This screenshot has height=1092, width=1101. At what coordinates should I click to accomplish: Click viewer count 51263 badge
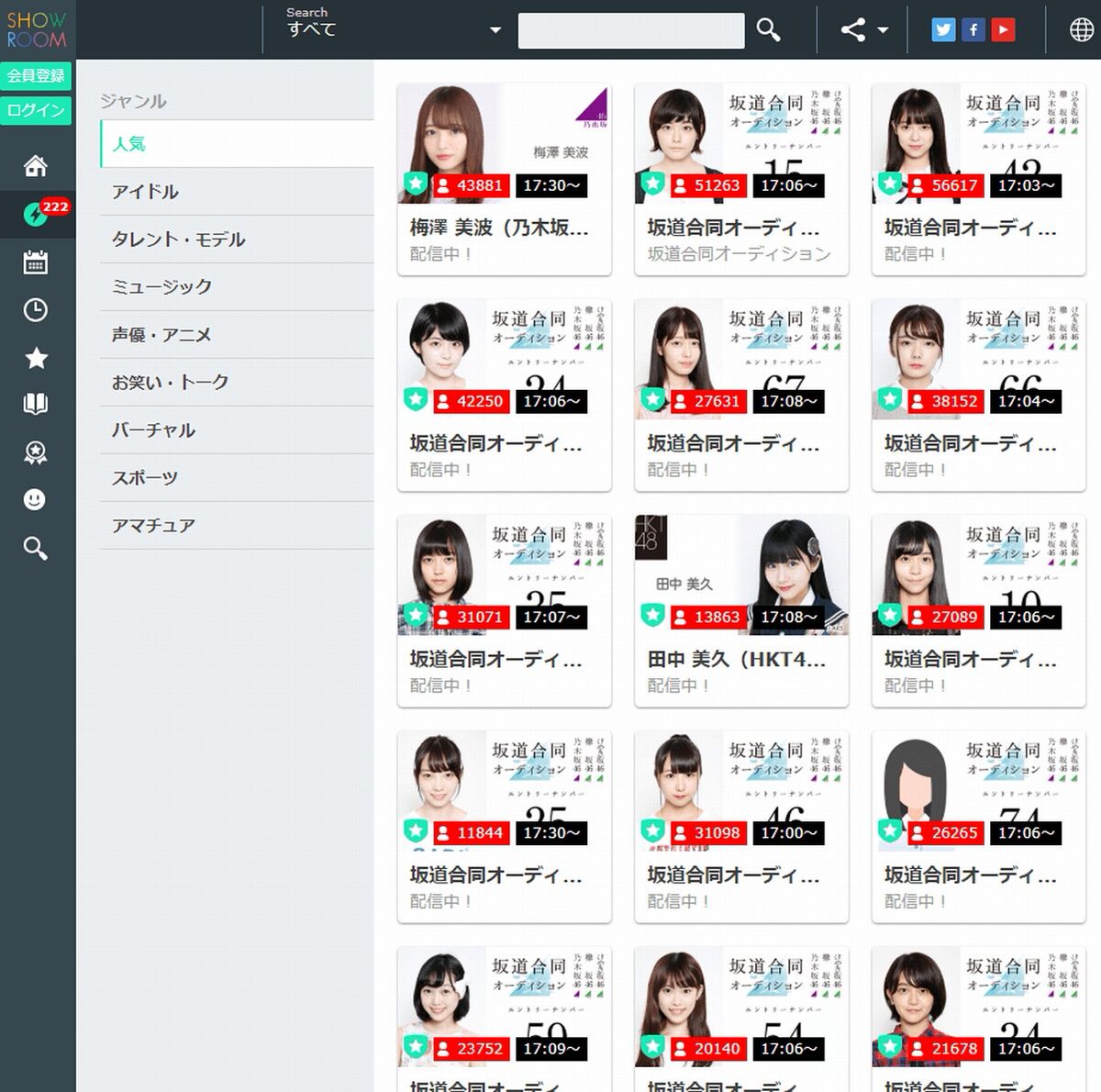pos(707,185)
